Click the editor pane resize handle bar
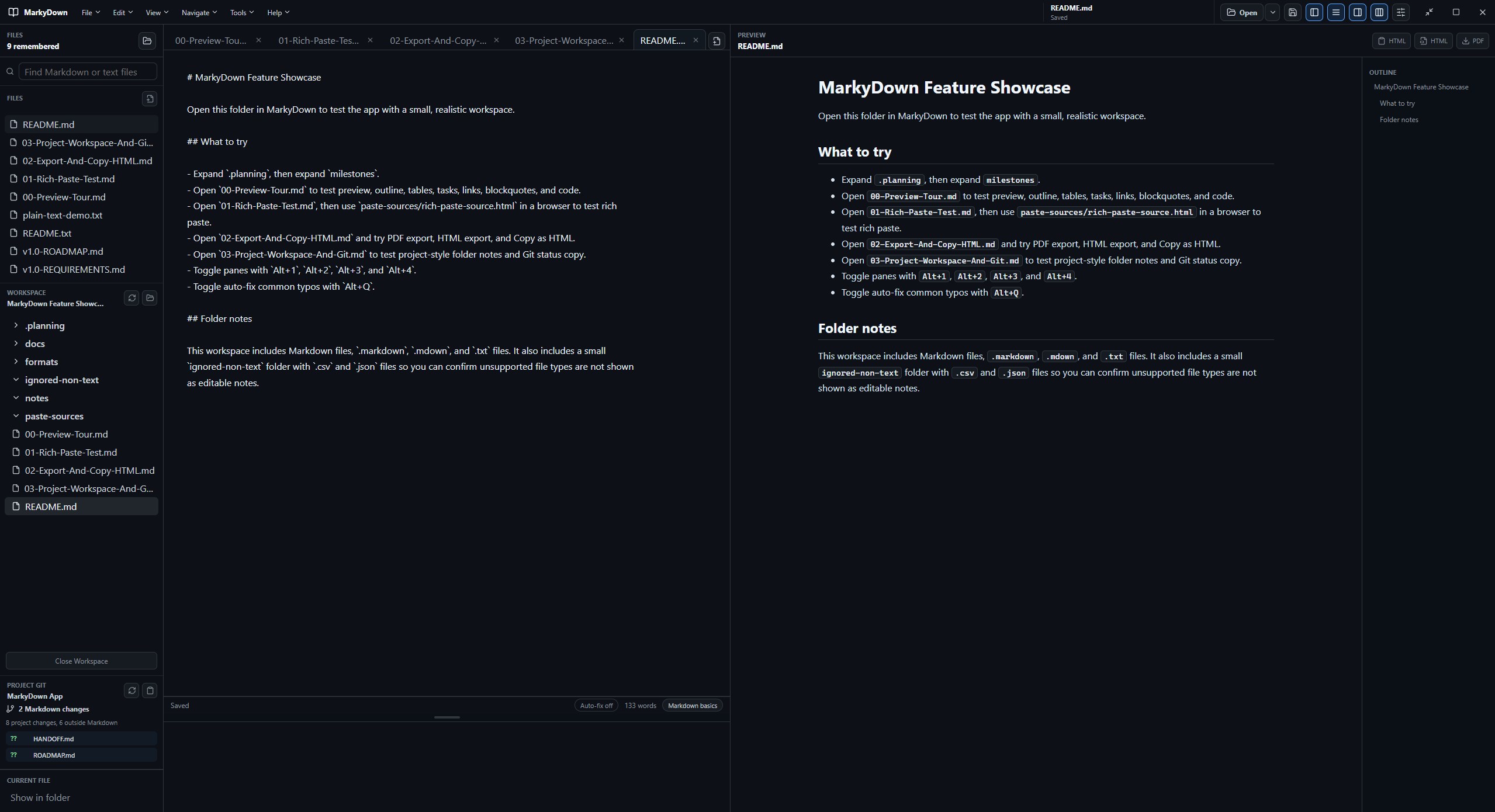This screenshot has width=1495, height=812. click(447, 717)
